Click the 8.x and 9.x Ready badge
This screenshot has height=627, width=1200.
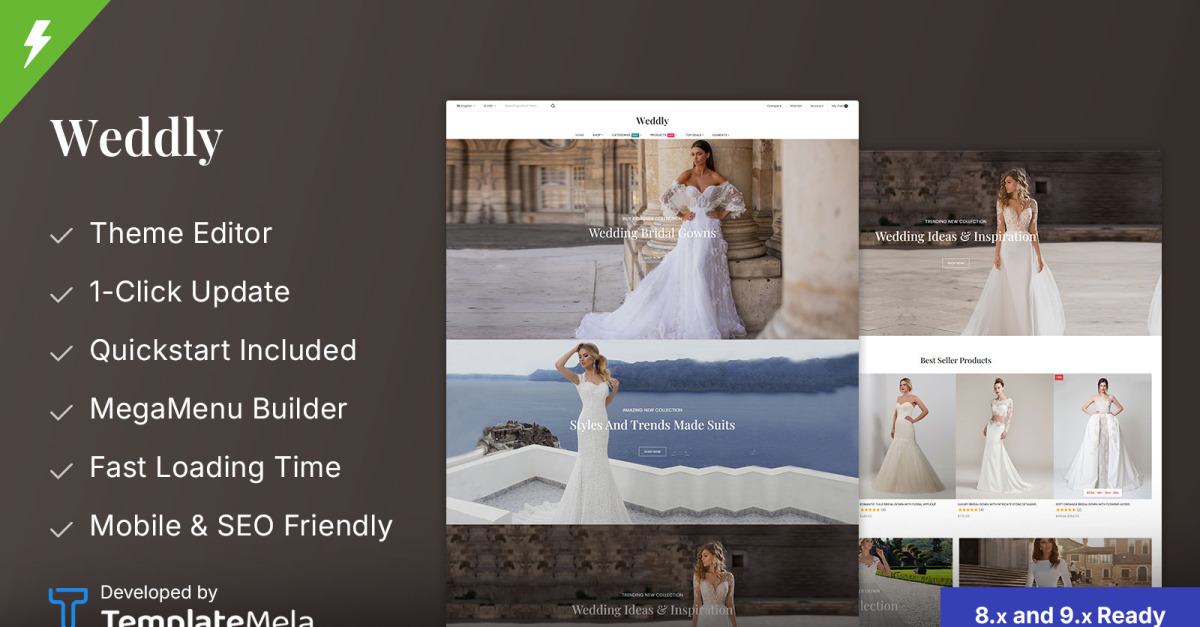pos(1070,608)
